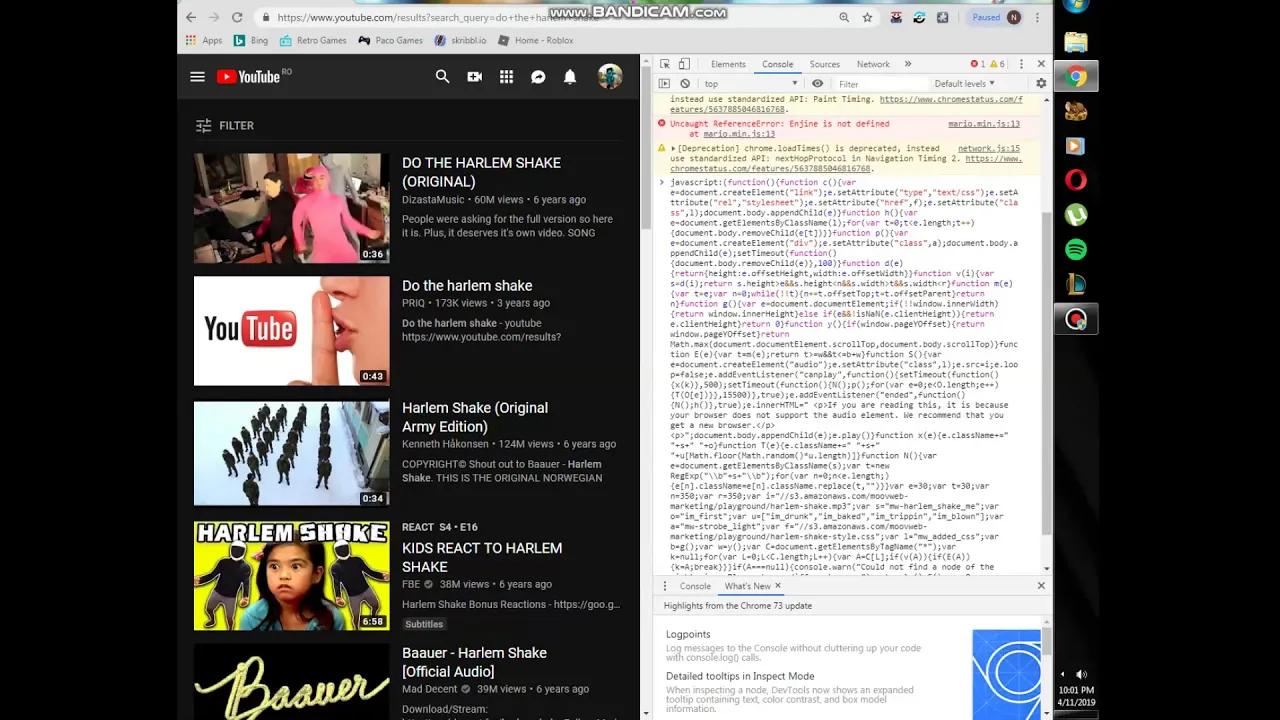
Task: Click the zoom magnifier in address bar
Action: click(845, 17)
